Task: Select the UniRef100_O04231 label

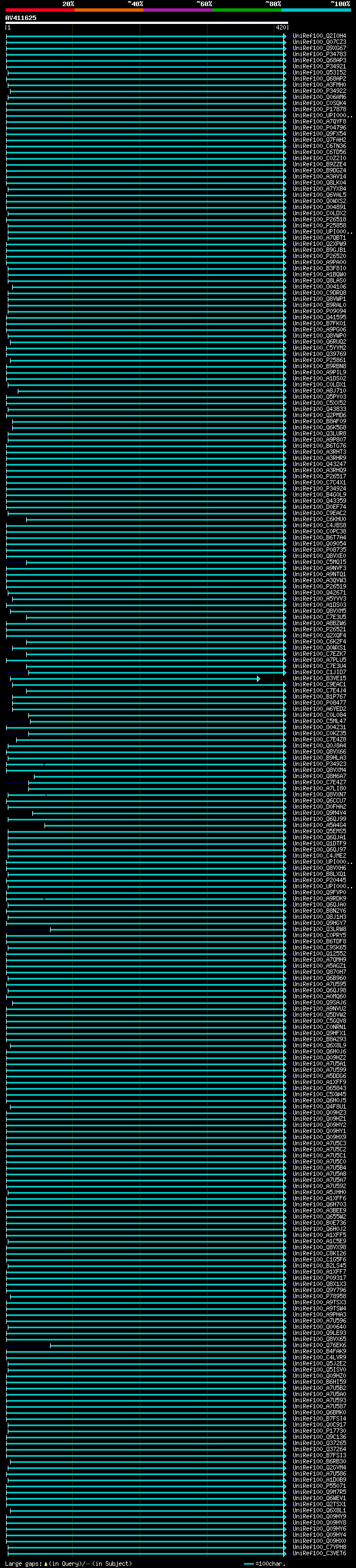Action: click(x=319, y=728)
